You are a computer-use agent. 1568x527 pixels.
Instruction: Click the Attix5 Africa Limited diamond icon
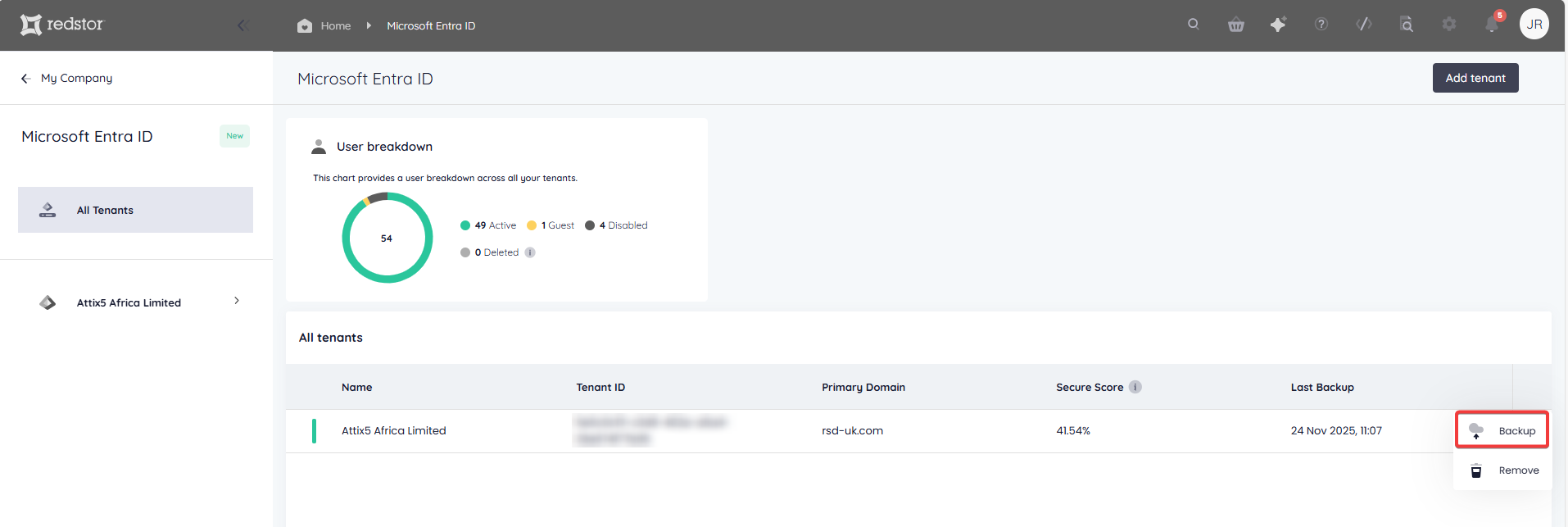tap(48, 302)
